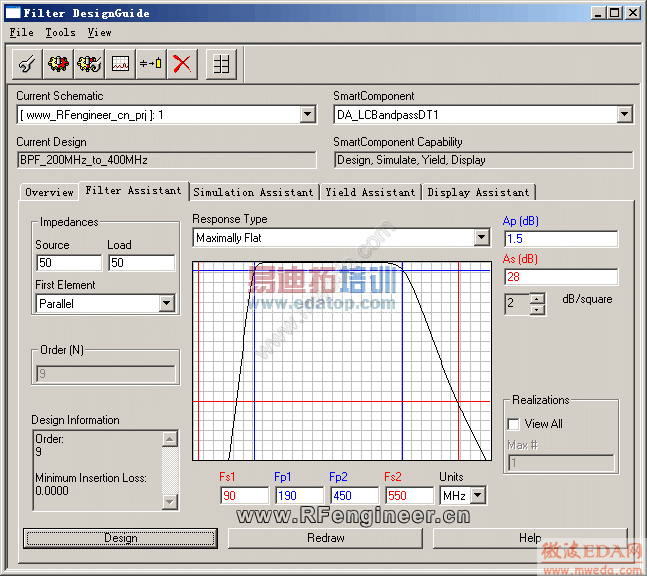Viewport: 647px width, 576px height.
Task: Open the View menu
Action: point(99,32)
